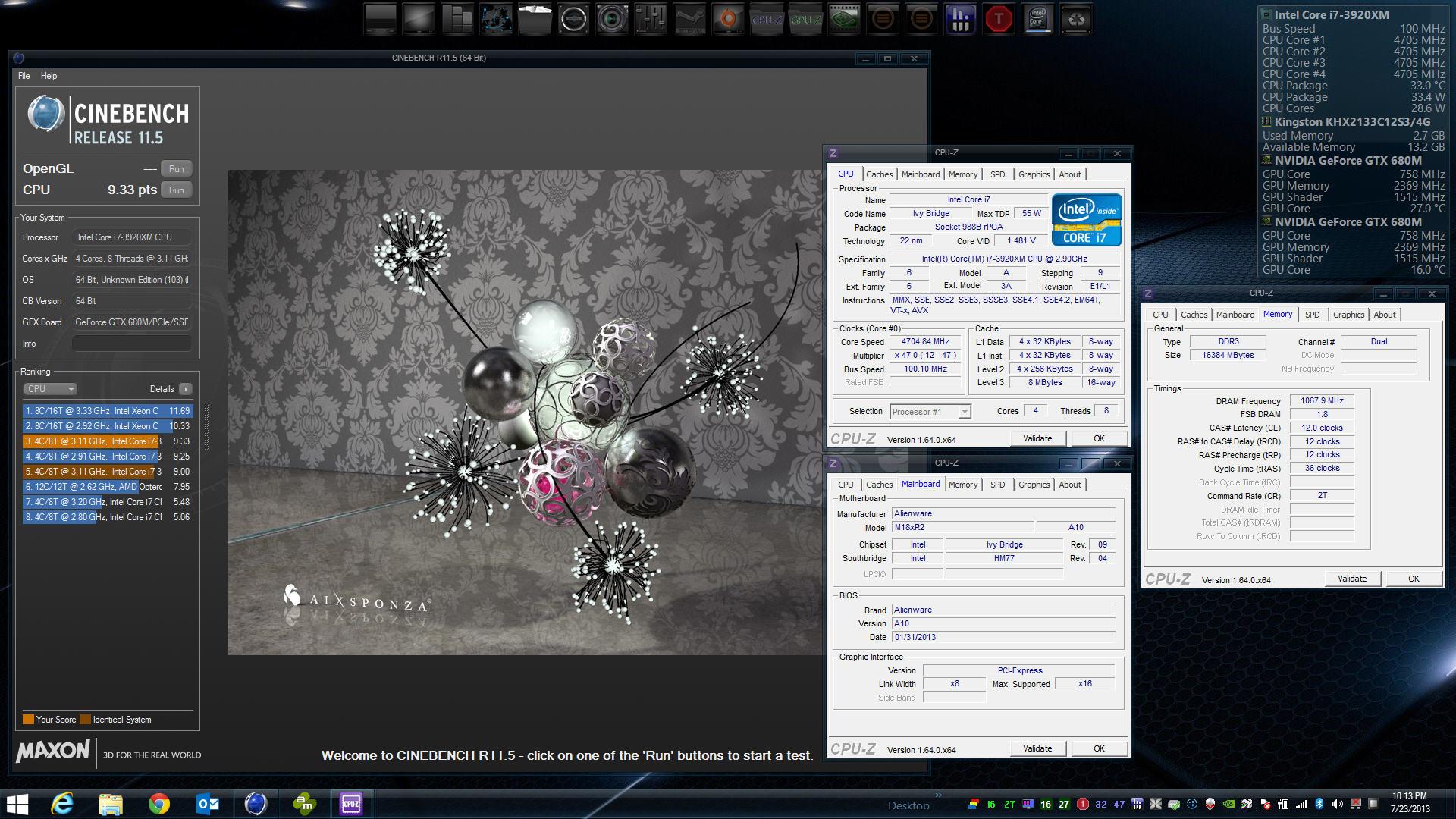Open the NVIDIA icon in the top dock

pyautogui.click(x=843, y=20)
